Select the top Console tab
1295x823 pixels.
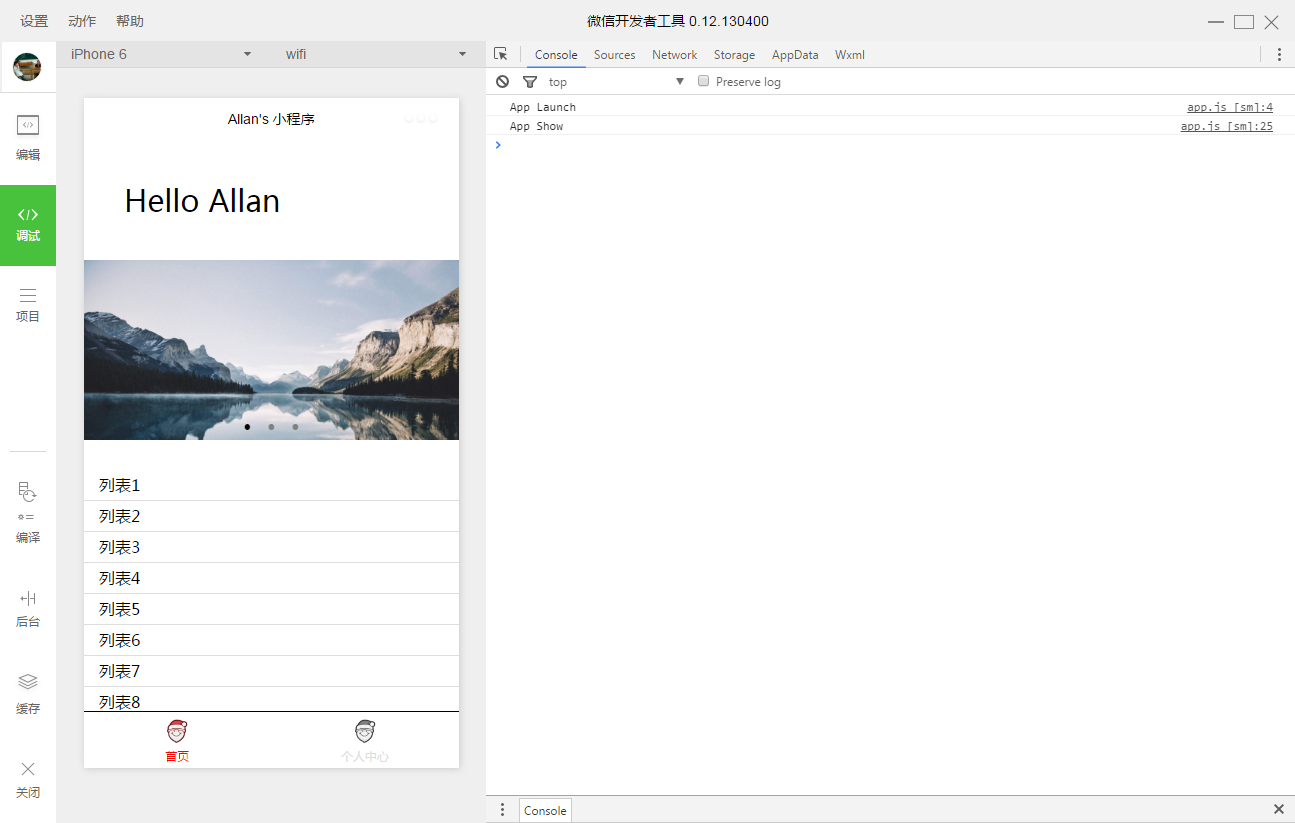click(x=556, y=55)
